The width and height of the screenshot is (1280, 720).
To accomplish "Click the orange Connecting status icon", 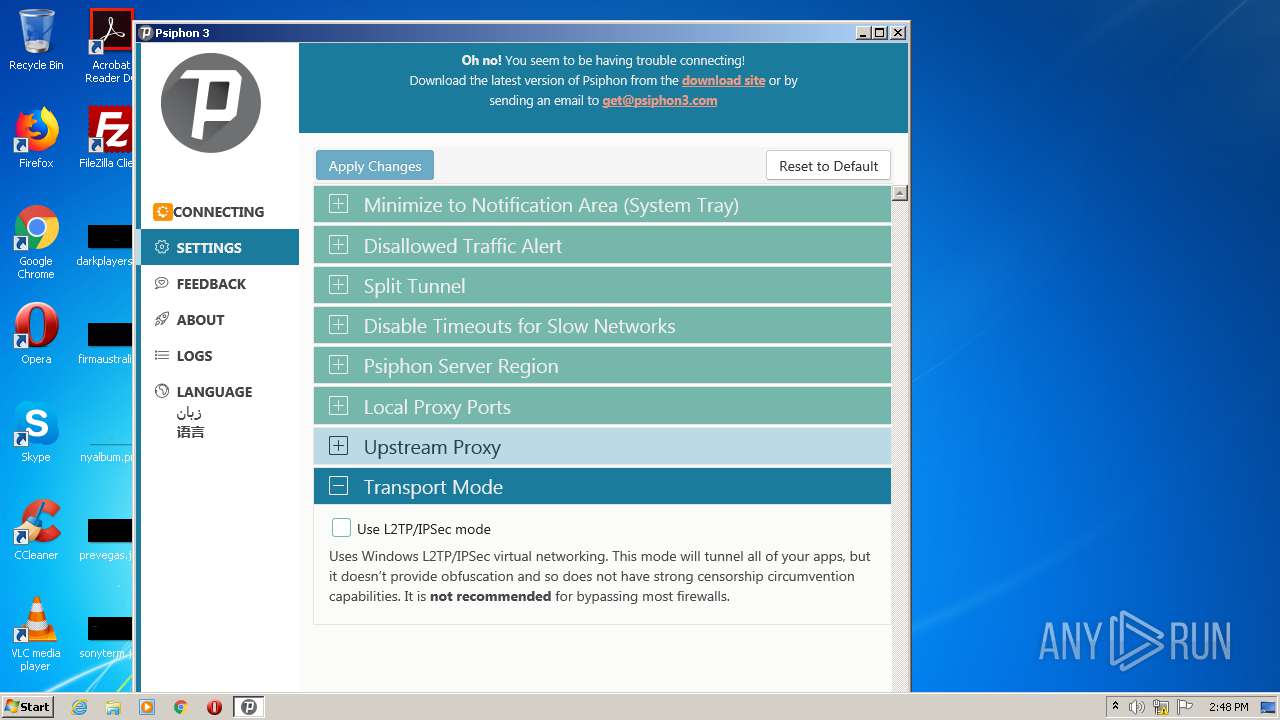I will click(162, 212).
